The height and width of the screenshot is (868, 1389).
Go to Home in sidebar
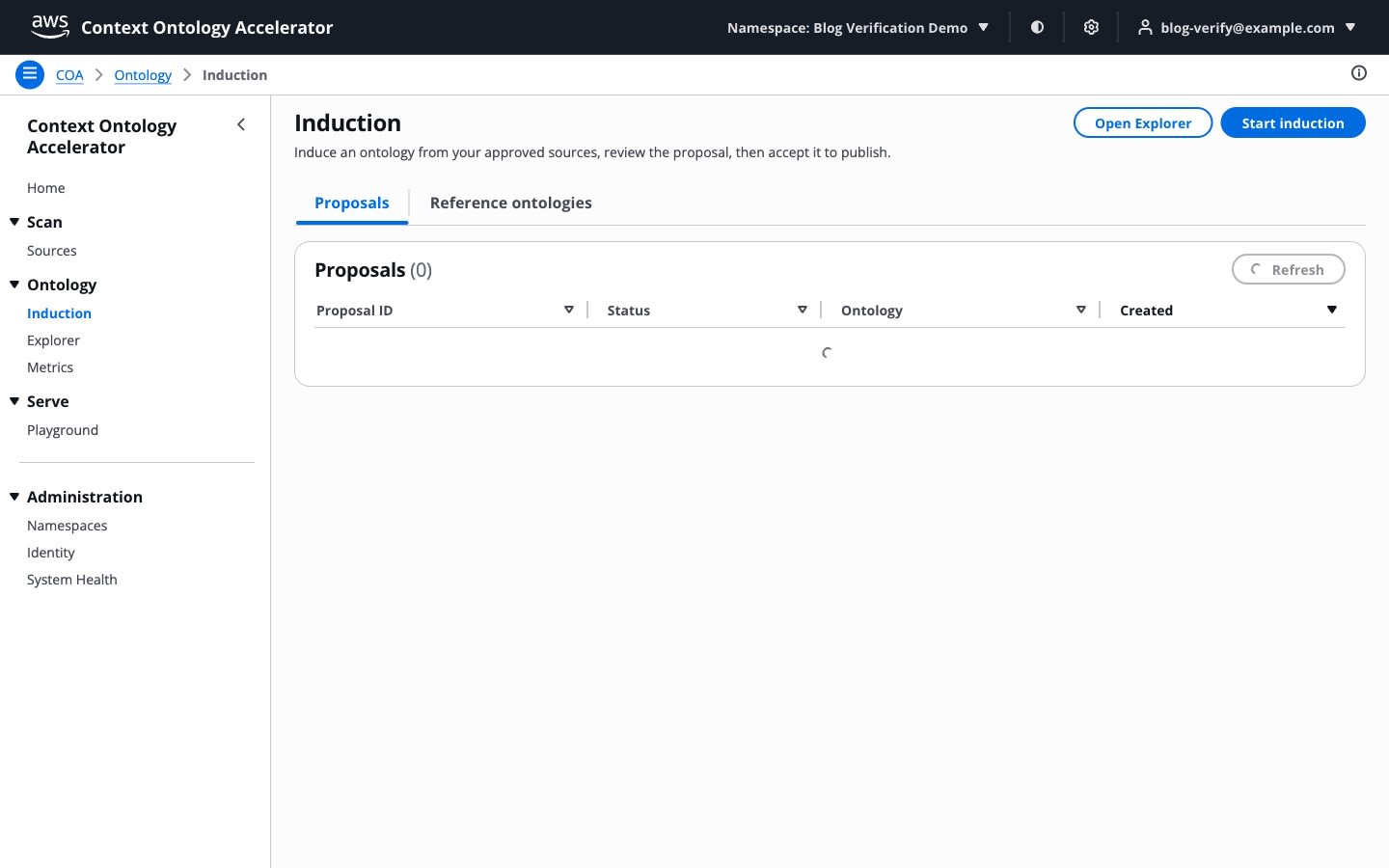click(46, 188)
